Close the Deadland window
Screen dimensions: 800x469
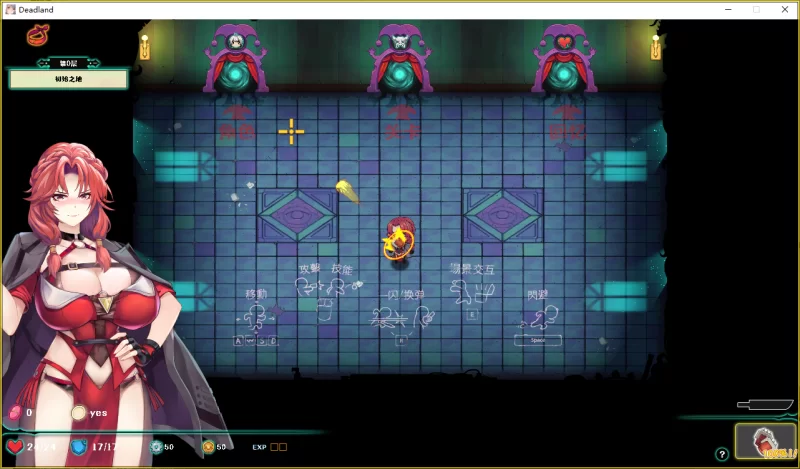coord(785,10)
